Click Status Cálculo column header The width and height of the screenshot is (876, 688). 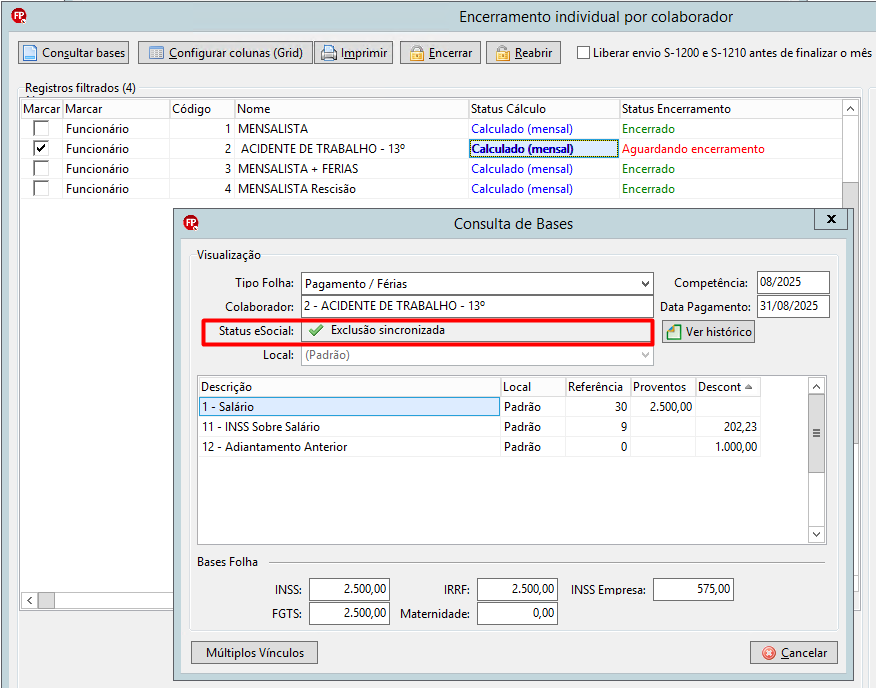(x=544, y=109)
